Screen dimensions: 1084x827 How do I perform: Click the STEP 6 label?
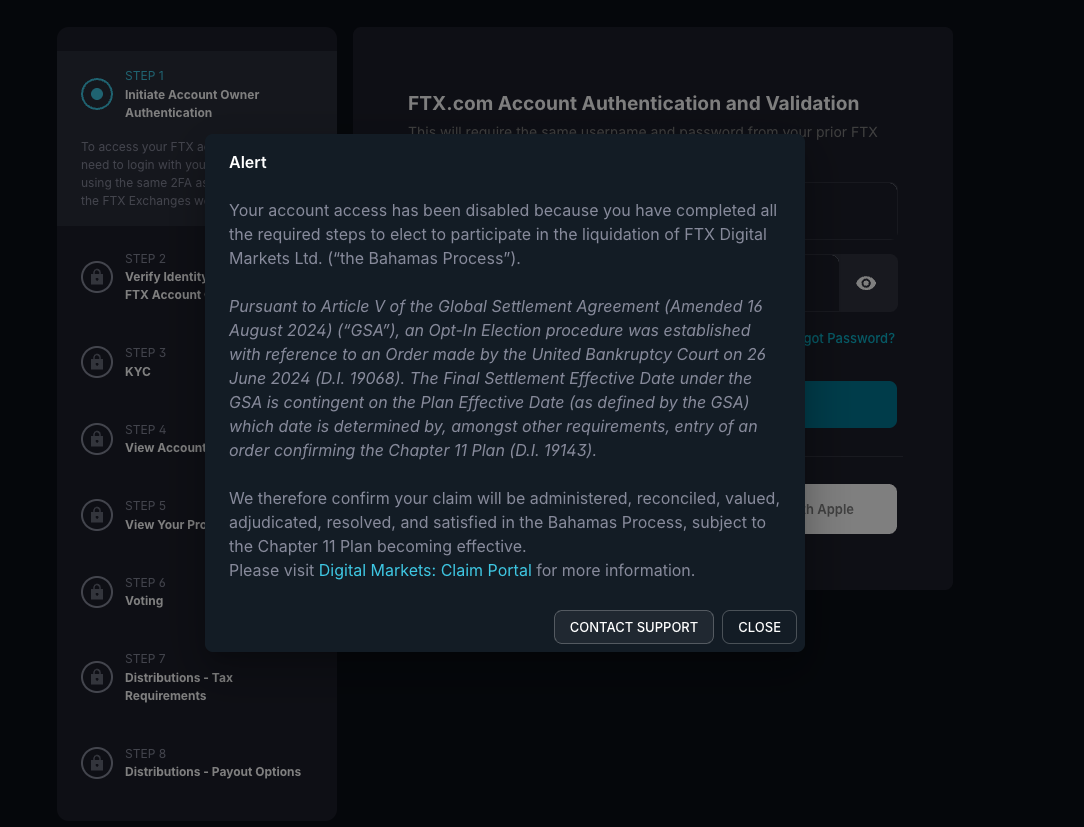pyautogui.click(x=145, y=583)
